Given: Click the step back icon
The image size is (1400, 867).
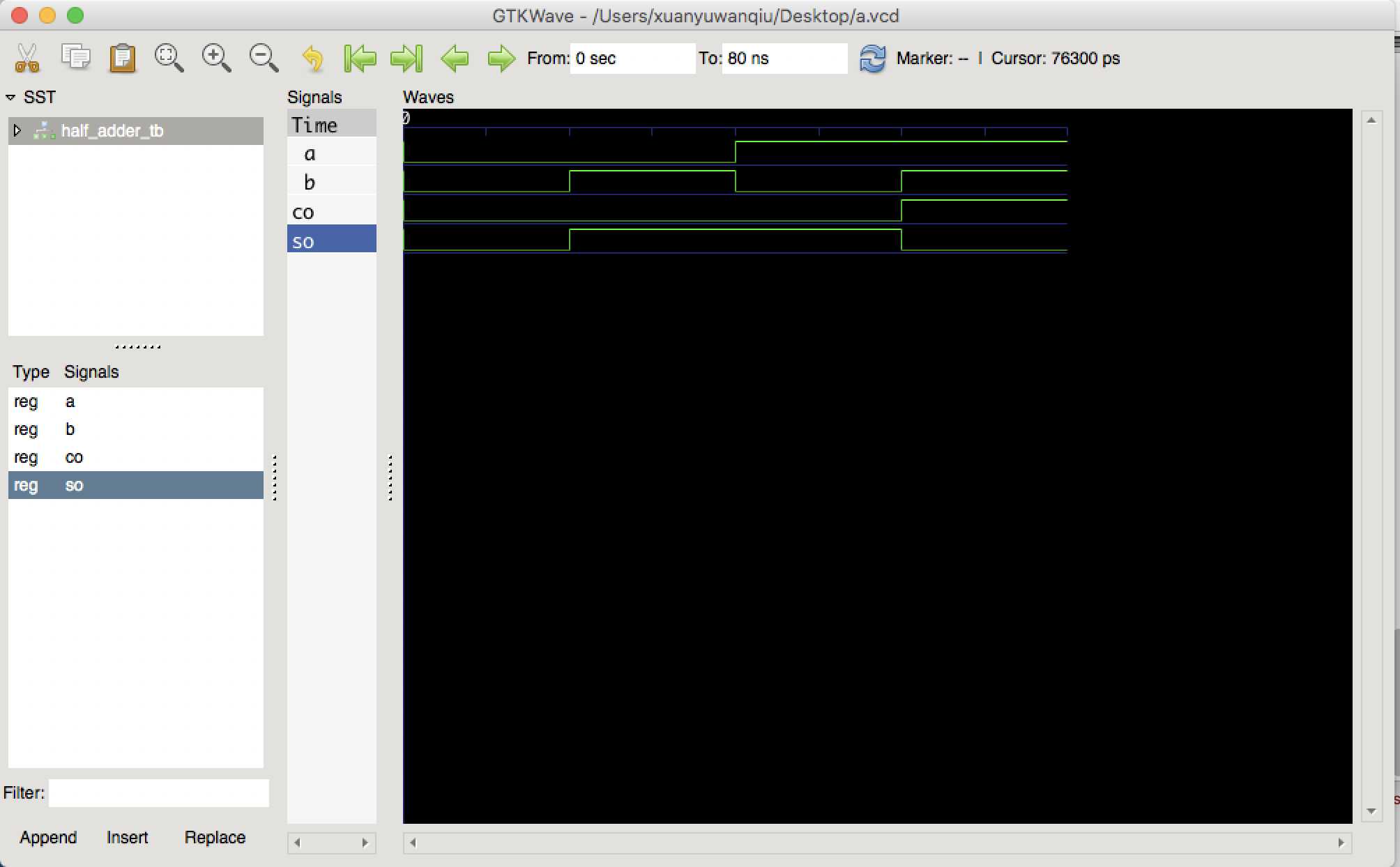Looking at the screenshot, I should [x=456, y=58].
